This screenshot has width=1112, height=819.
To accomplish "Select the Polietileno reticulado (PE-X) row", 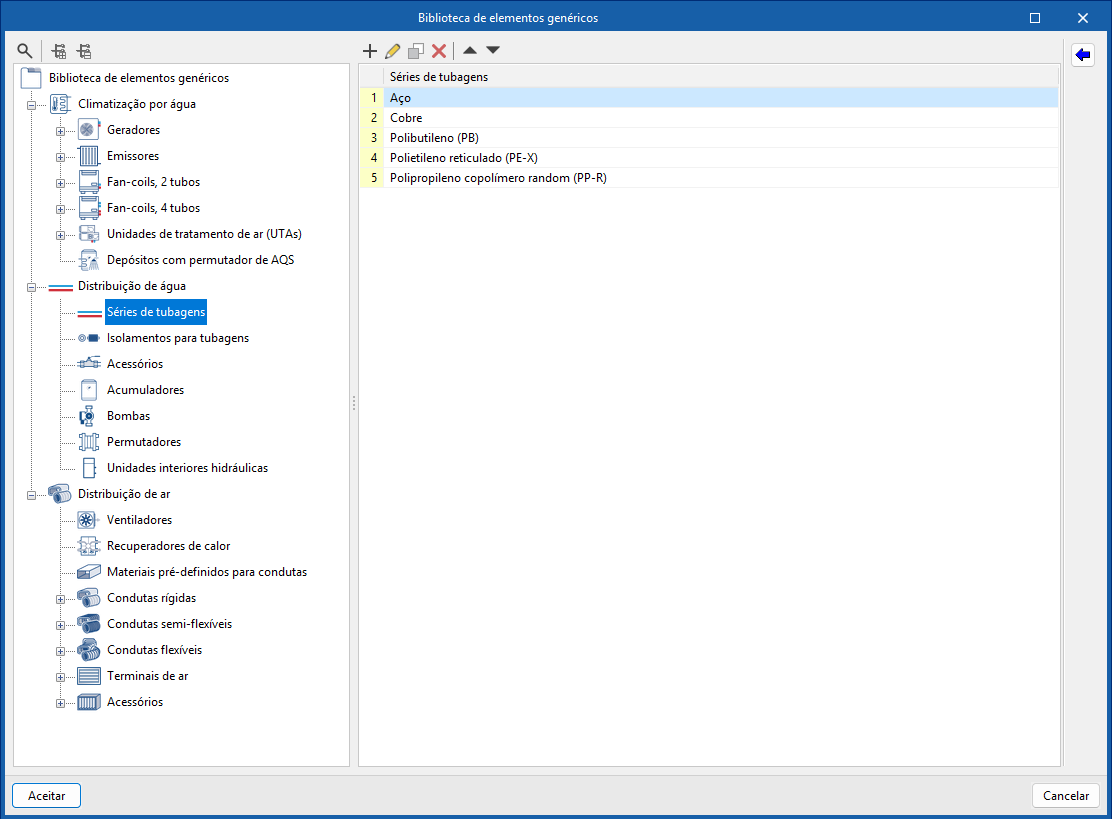I will pos(709,157).
